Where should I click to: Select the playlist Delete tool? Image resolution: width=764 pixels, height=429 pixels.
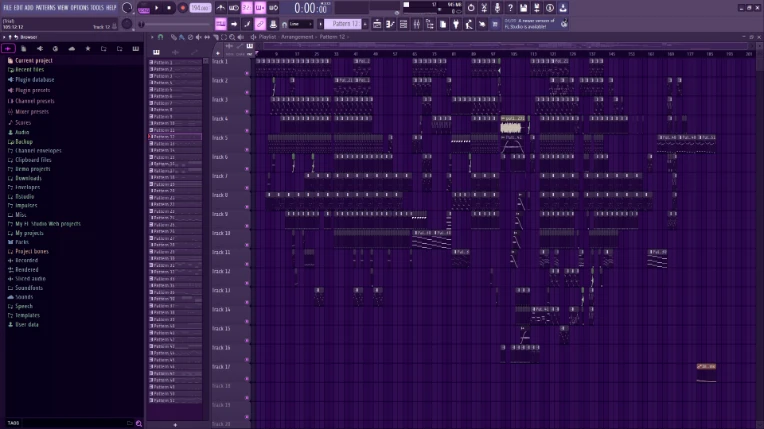pyautogui.click(x=190, y=37)
